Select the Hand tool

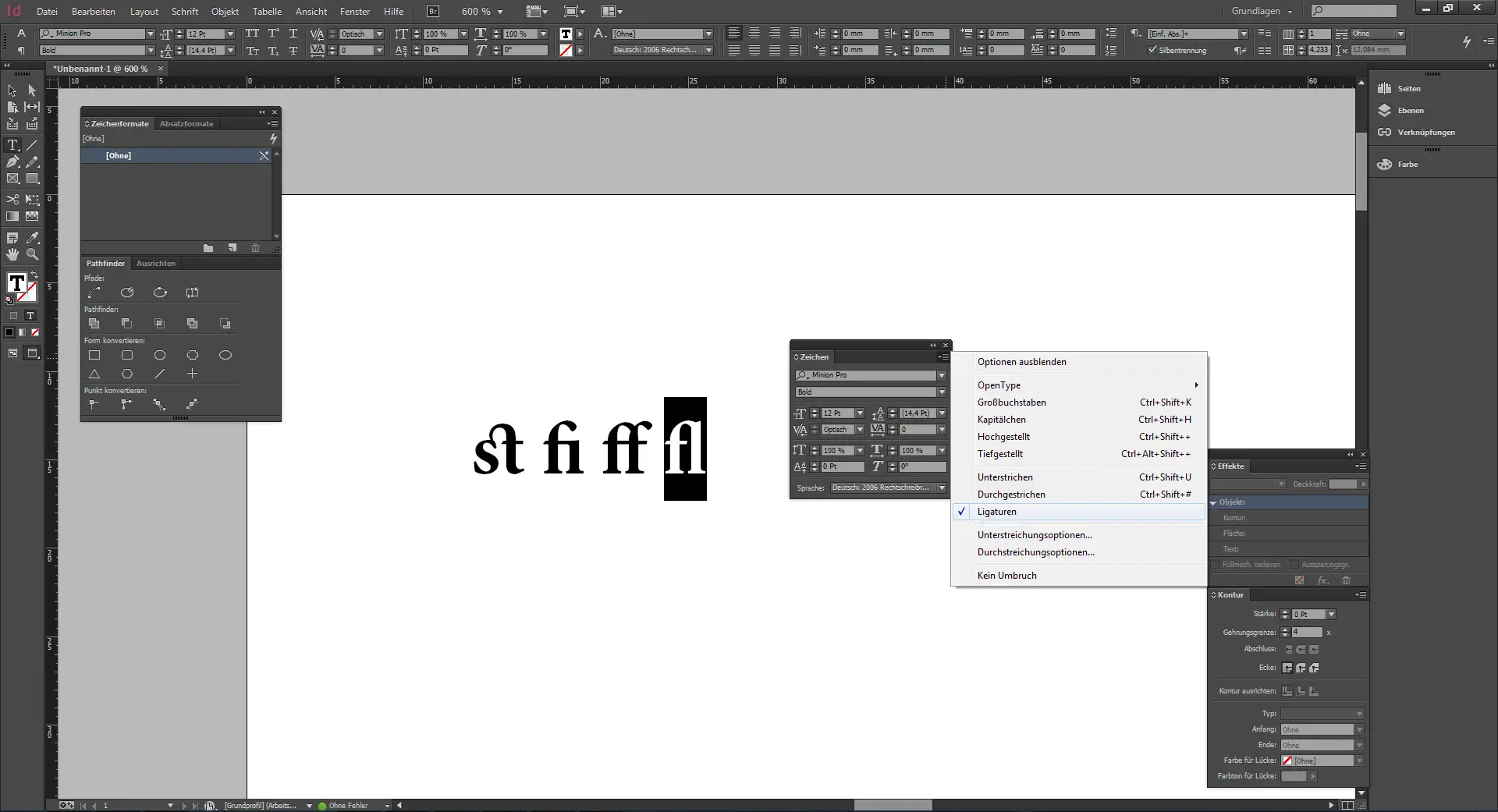[x=12, y=254]
